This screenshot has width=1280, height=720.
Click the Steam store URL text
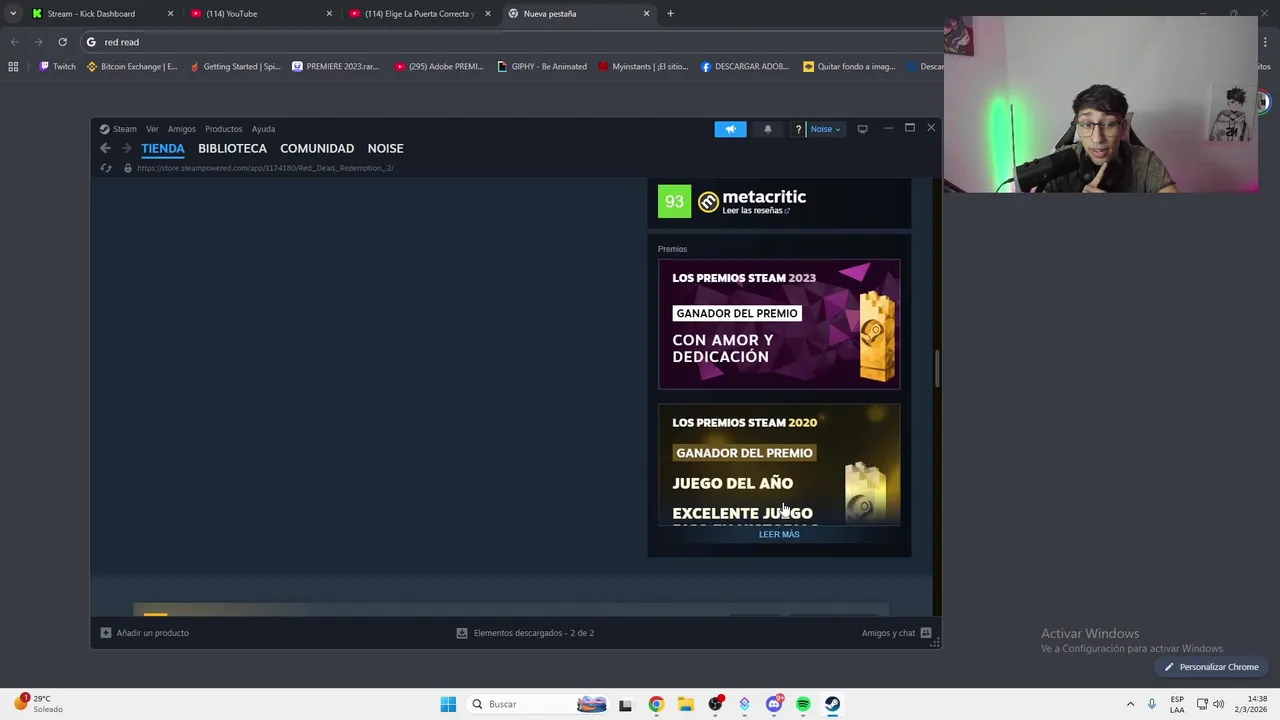265,168
